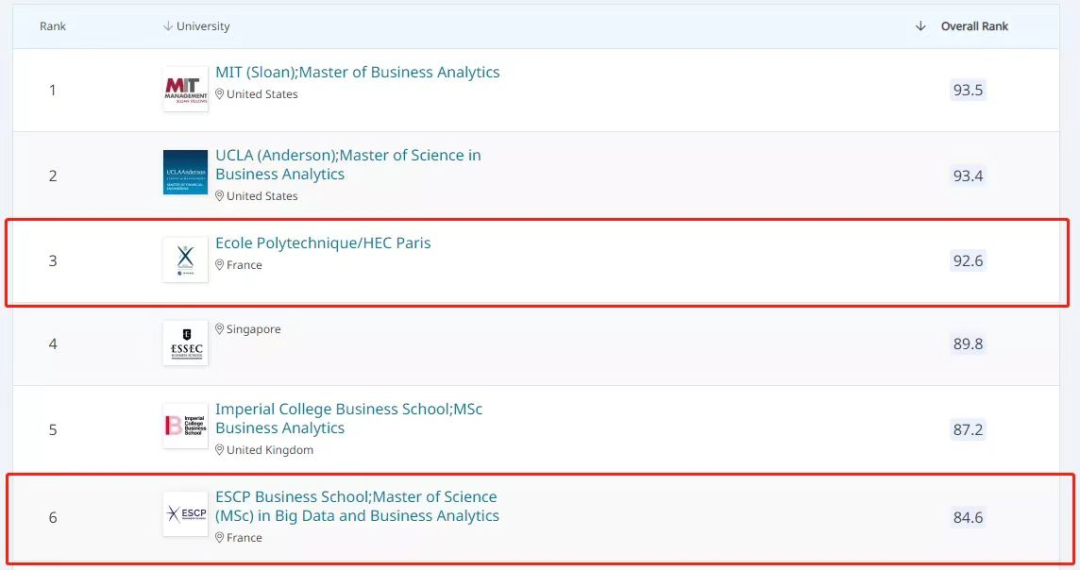Click the Imperial College Business School logo

tap(185, 426)
